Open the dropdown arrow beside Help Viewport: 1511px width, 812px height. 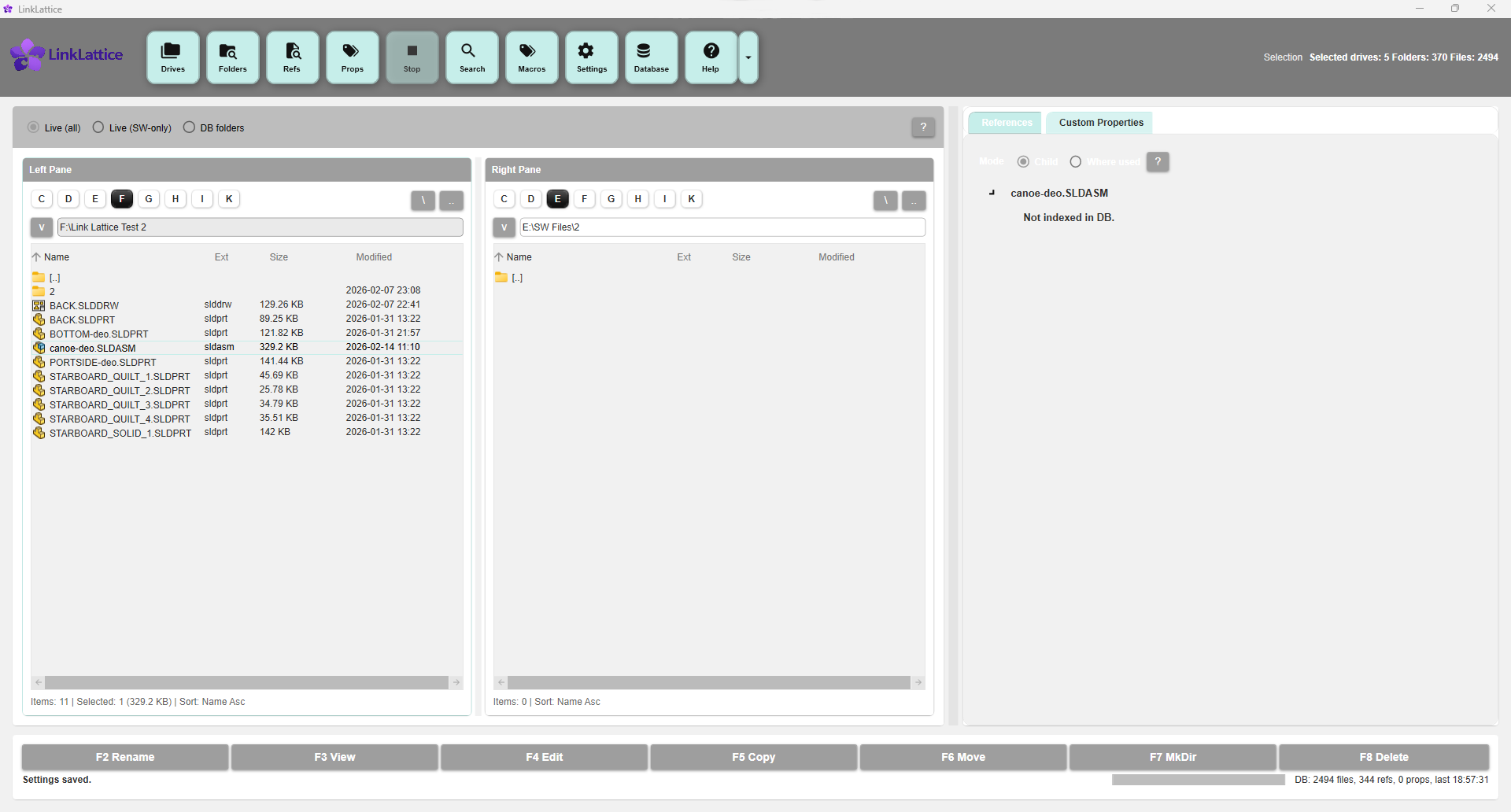[x=747, y=57]
